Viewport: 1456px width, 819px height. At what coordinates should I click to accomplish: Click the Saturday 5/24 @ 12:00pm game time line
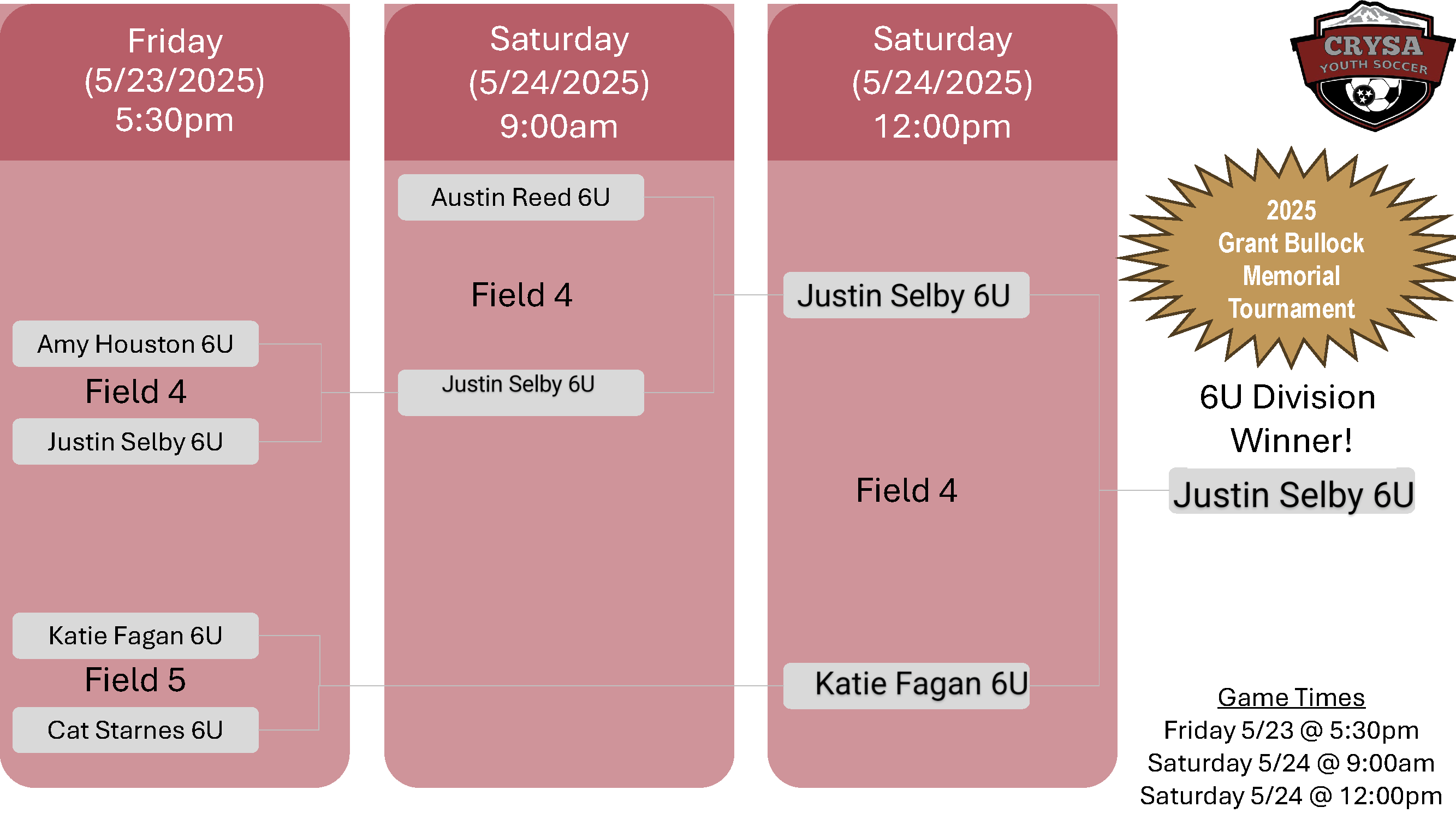tap(1292, 797)
